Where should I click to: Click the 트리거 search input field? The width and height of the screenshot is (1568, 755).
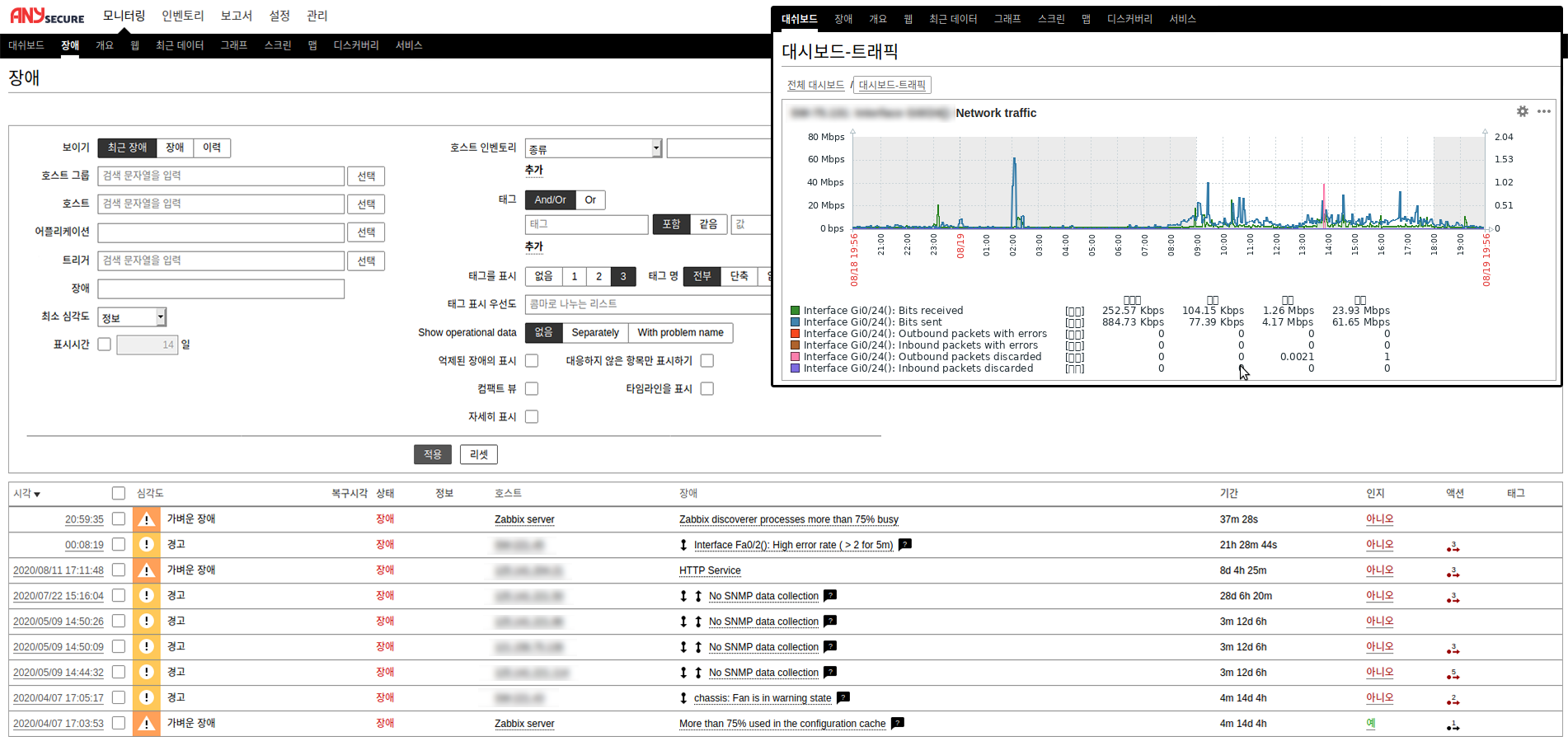[220, 260]
